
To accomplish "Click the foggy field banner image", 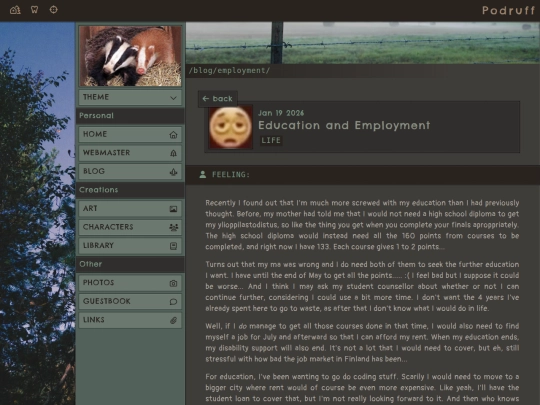I will (x=363, y=43).
